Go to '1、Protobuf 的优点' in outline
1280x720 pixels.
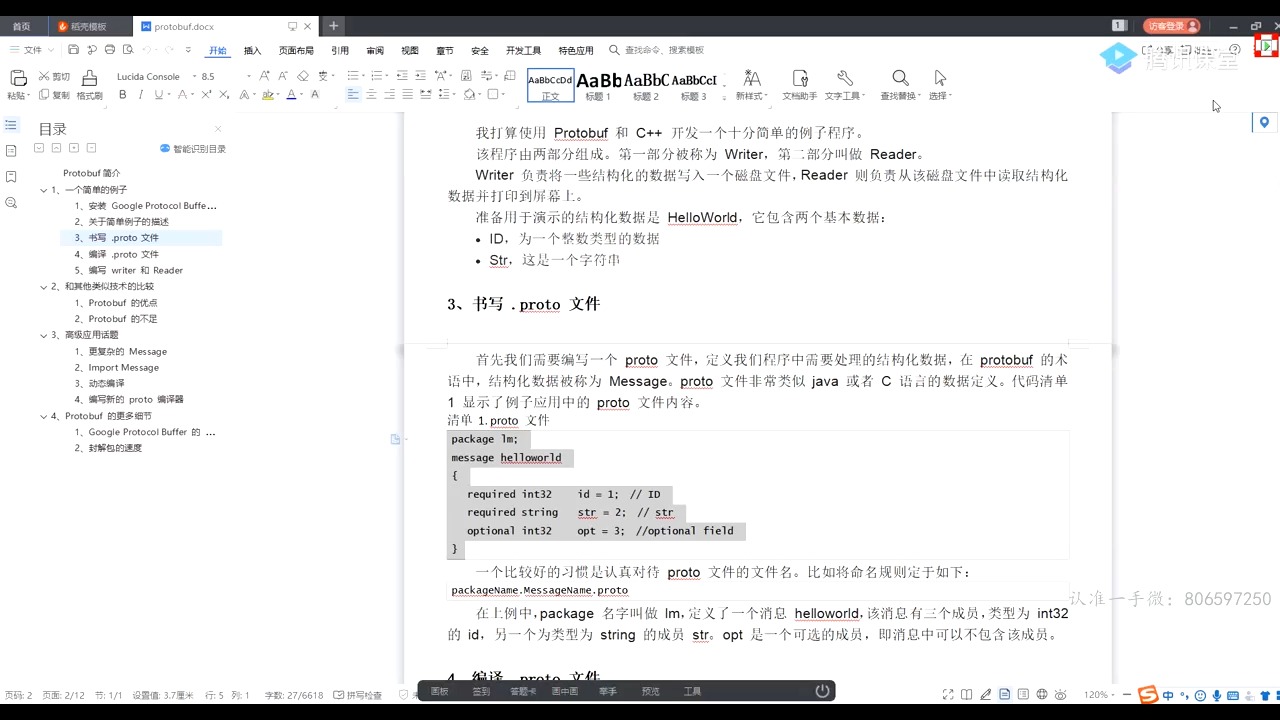point(116,303)
